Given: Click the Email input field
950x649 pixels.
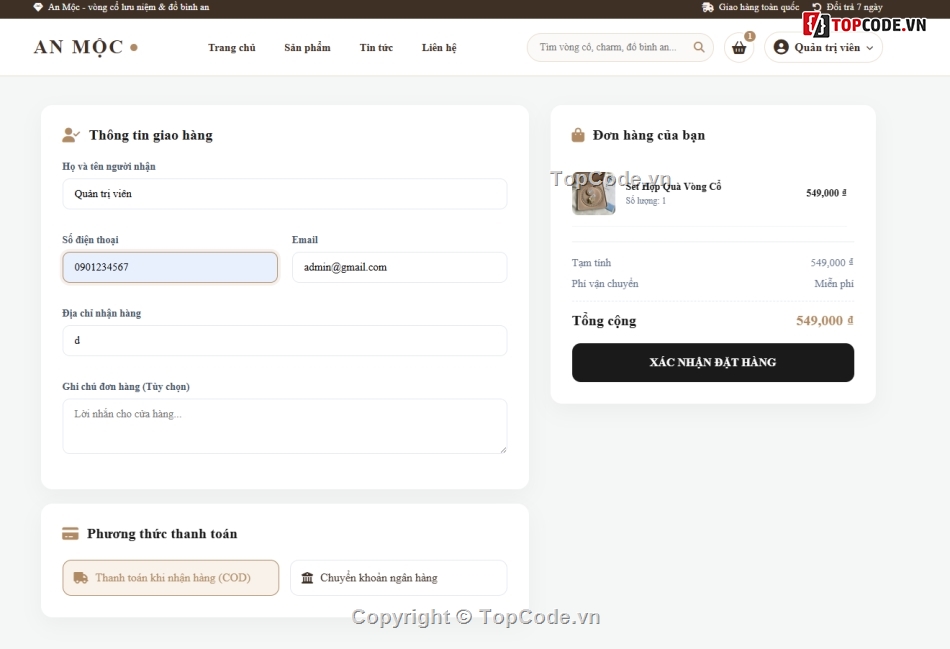Looking at the screenshot, I should [x=399, y=267].
